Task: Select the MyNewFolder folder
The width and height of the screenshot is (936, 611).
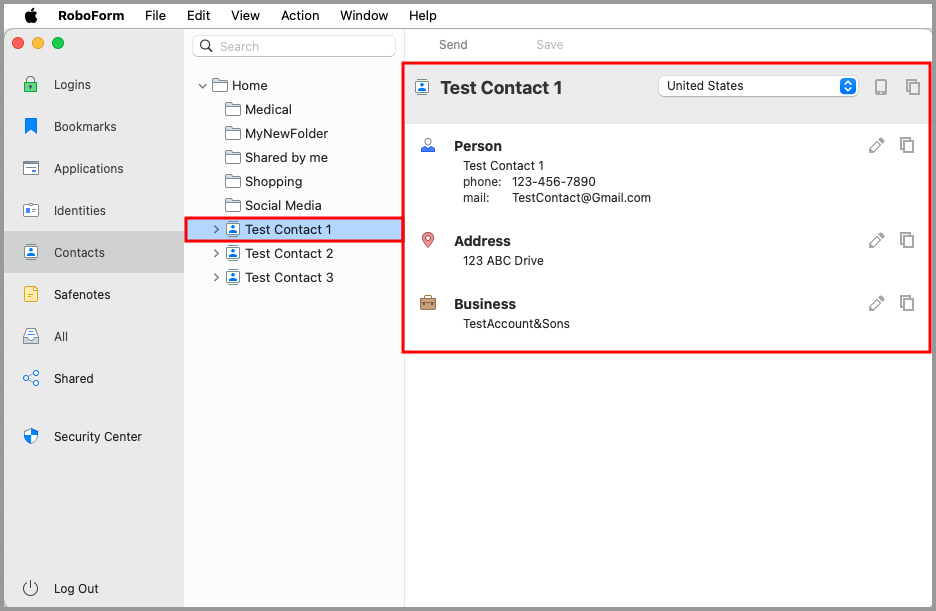Action: click(x=286, y=133)
